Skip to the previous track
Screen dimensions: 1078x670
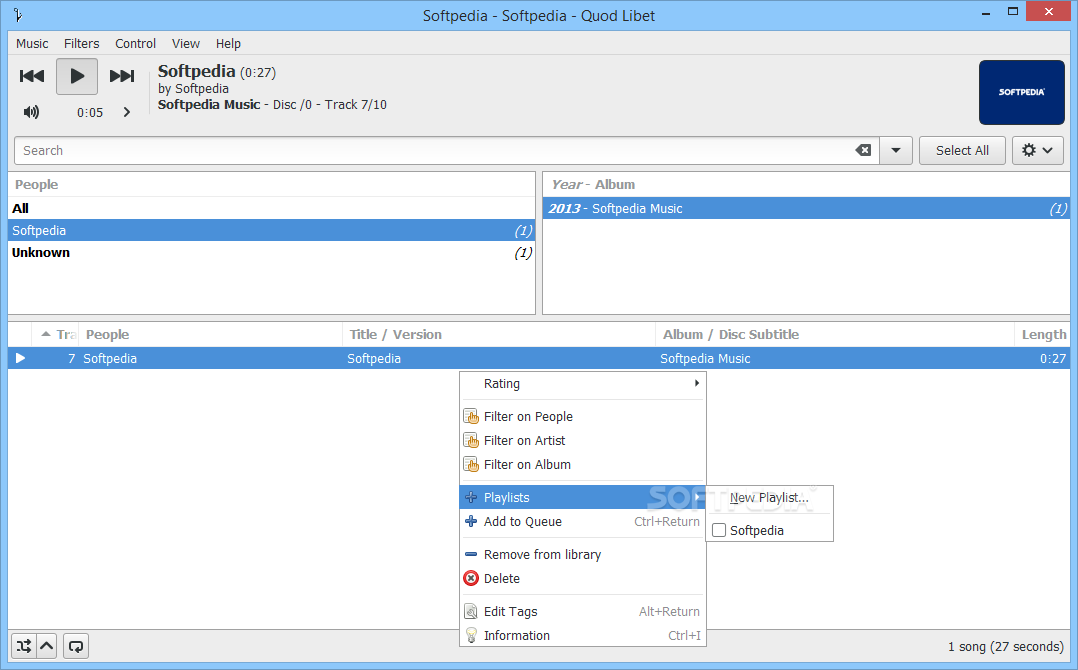[x=32, y=76]
